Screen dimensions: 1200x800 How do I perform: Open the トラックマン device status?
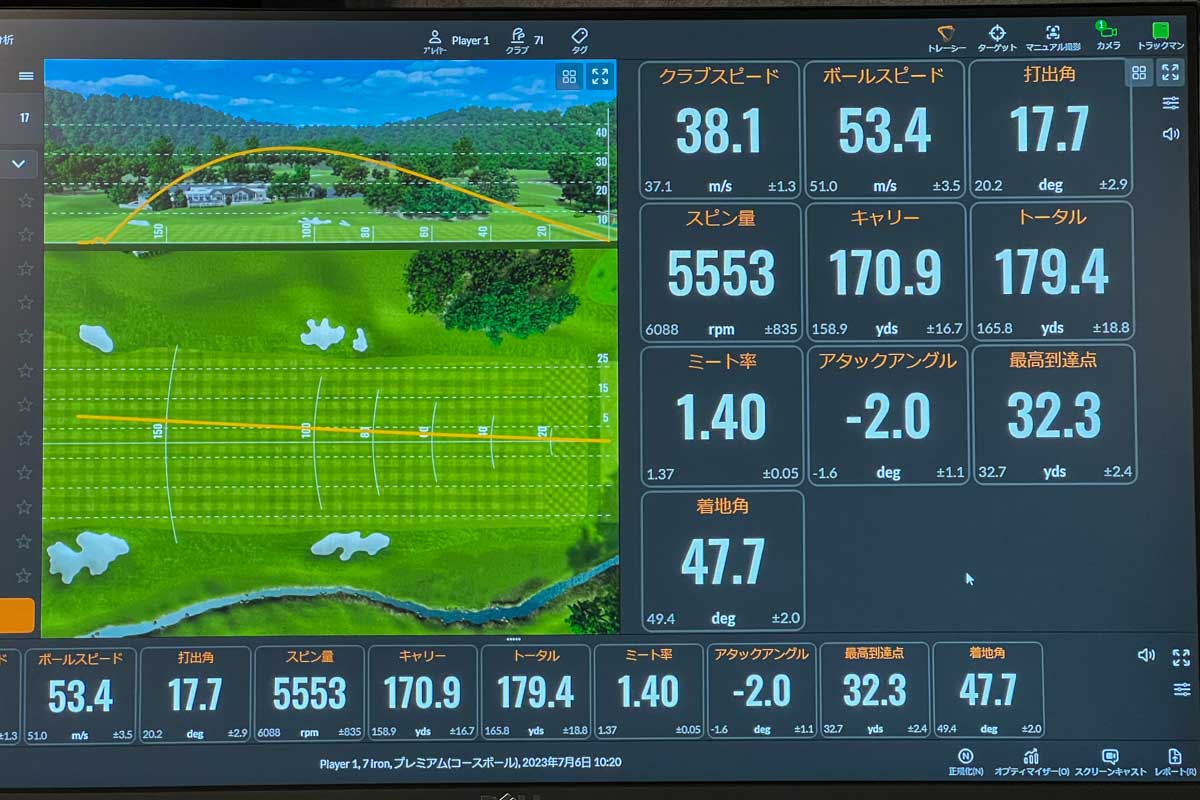[1160, 38]
